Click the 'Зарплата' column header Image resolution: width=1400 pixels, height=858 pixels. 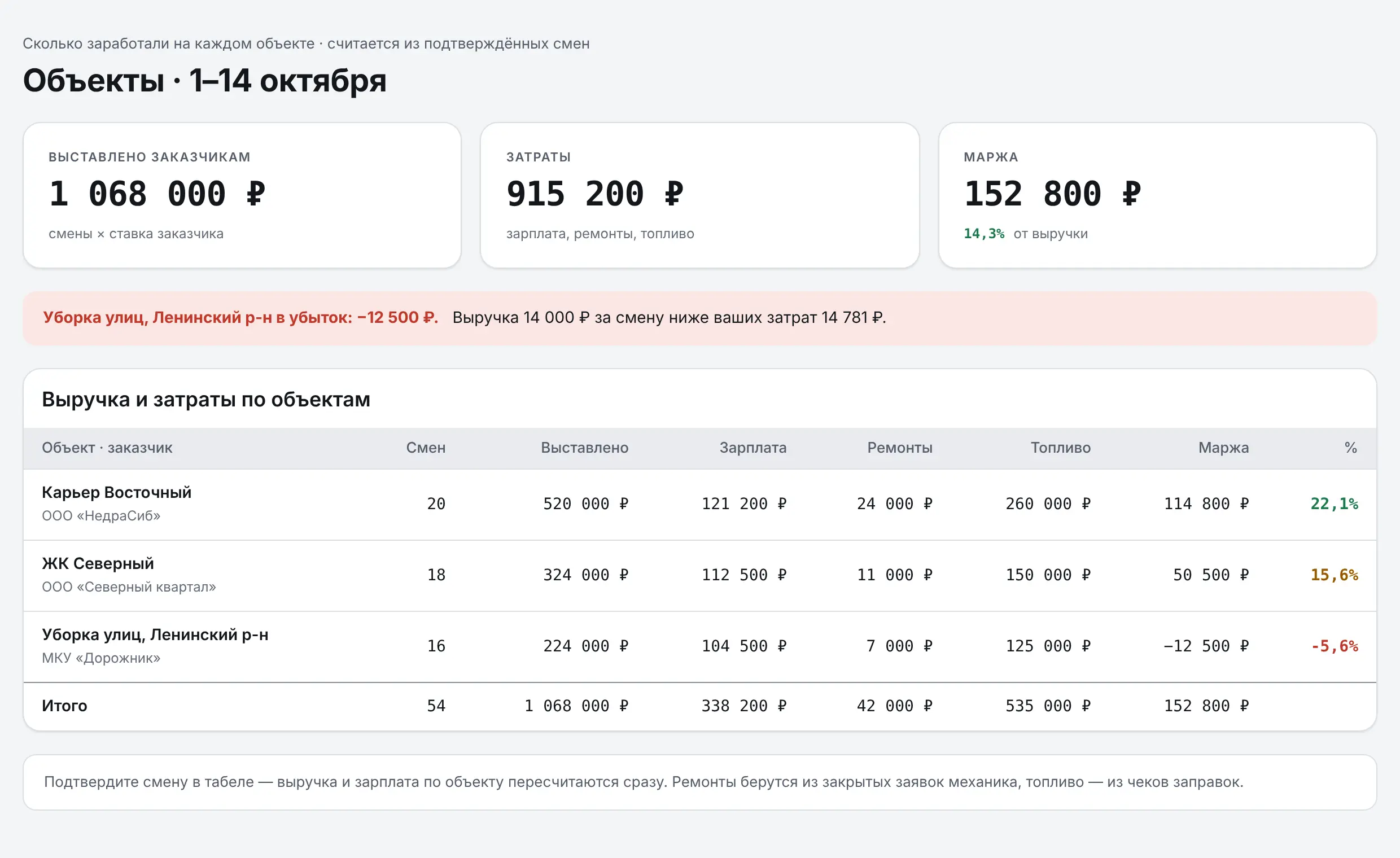[x=753, y=448]
